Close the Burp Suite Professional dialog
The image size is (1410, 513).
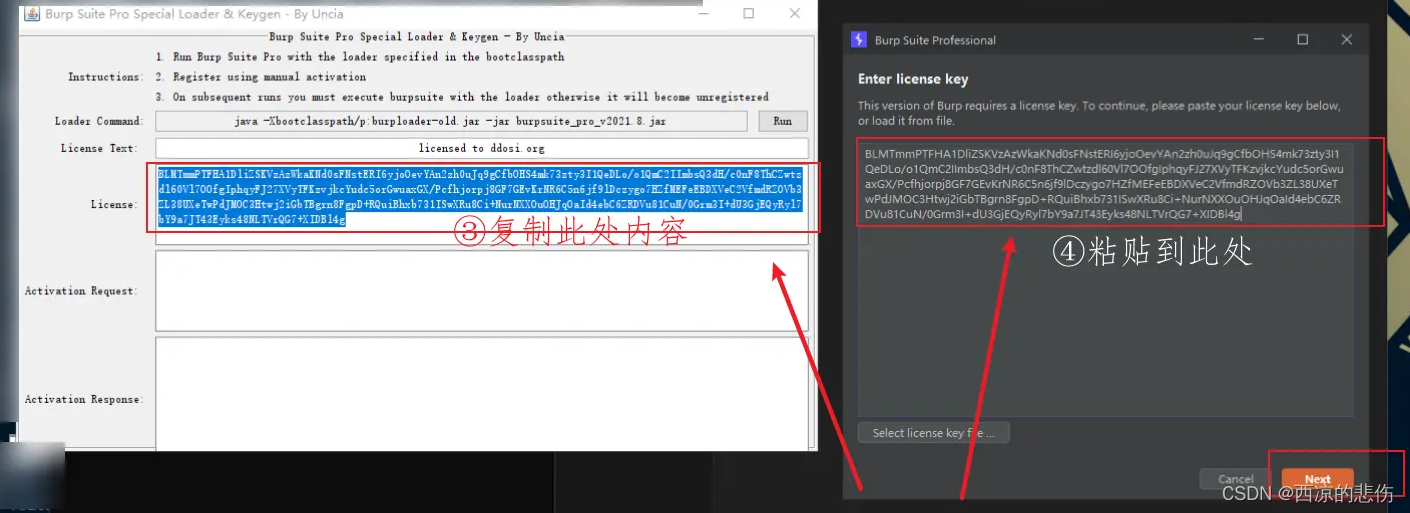point(1347,39)
